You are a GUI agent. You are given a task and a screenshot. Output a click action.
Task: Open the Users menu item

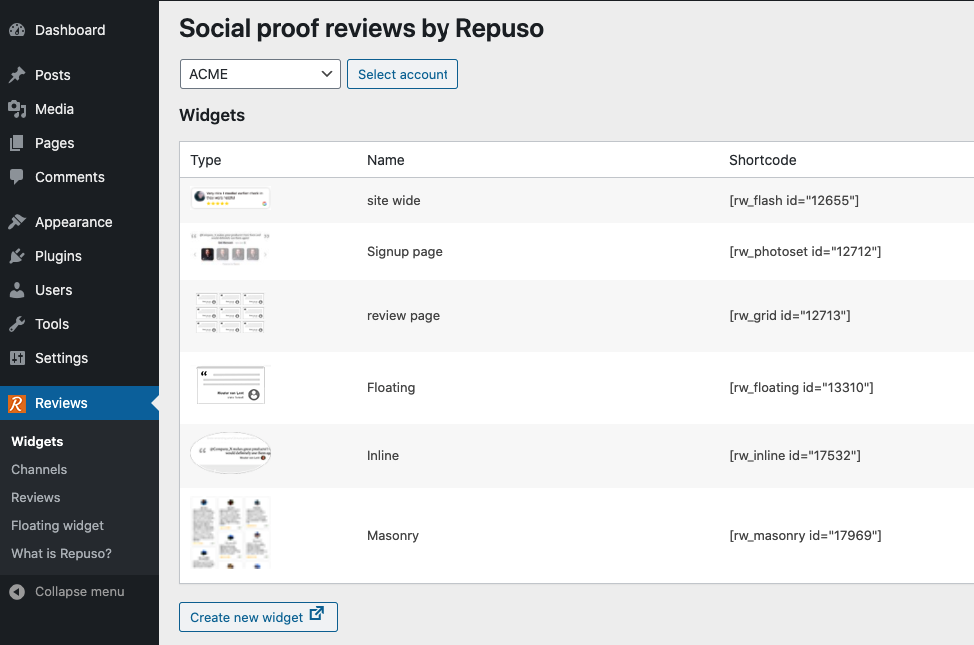(x=80, y=290)
